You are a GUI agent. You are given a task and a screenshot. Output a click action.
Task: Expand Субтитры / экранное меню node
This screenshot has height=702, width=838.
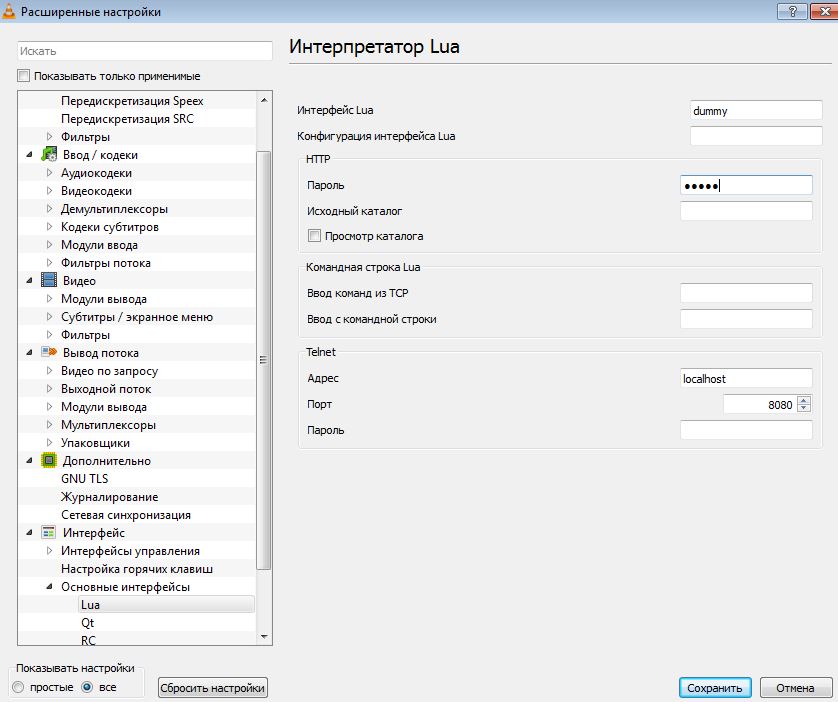point(50,316)
